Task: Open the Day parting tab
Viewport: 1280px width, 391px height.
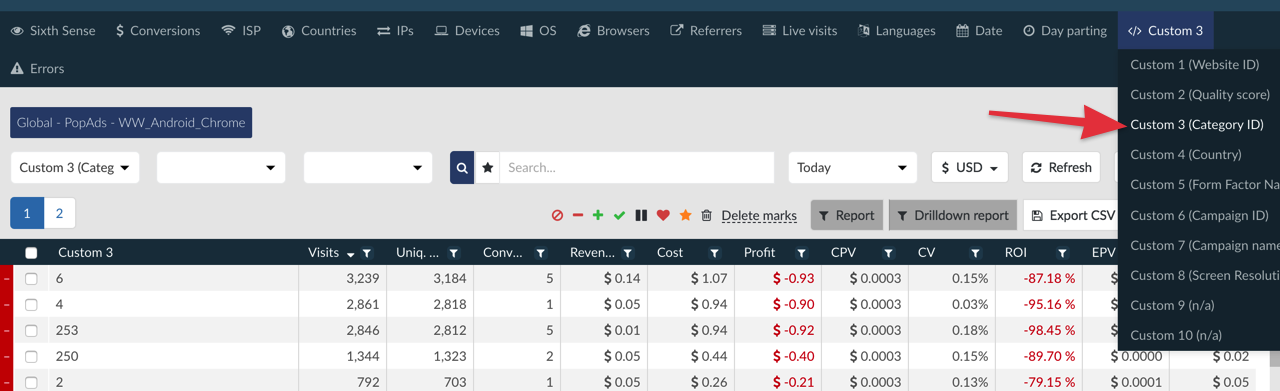Action: tap(1065, 31)
